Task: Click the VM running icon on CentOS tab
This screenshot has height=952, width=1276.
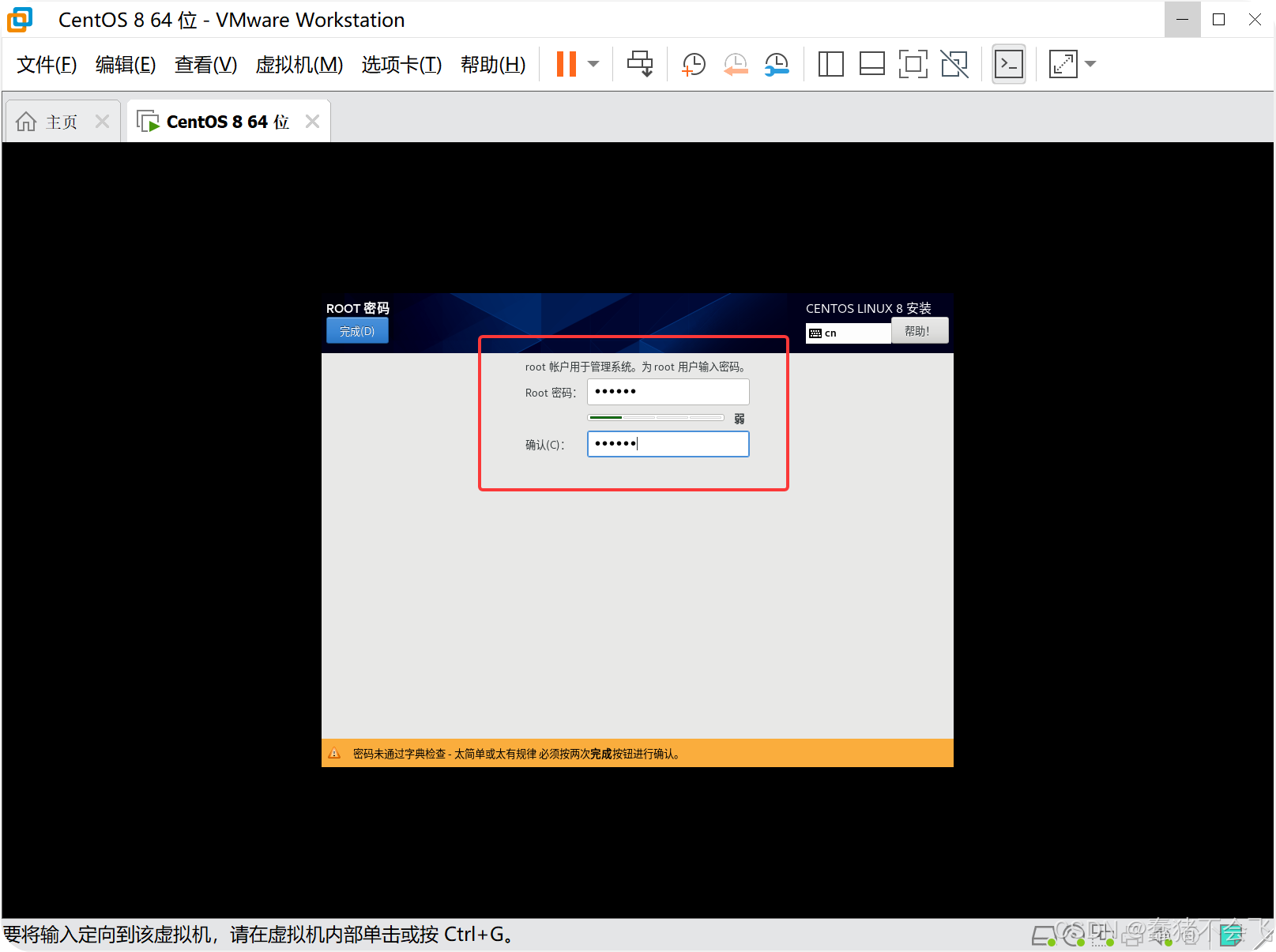Action: click(148, 122)
